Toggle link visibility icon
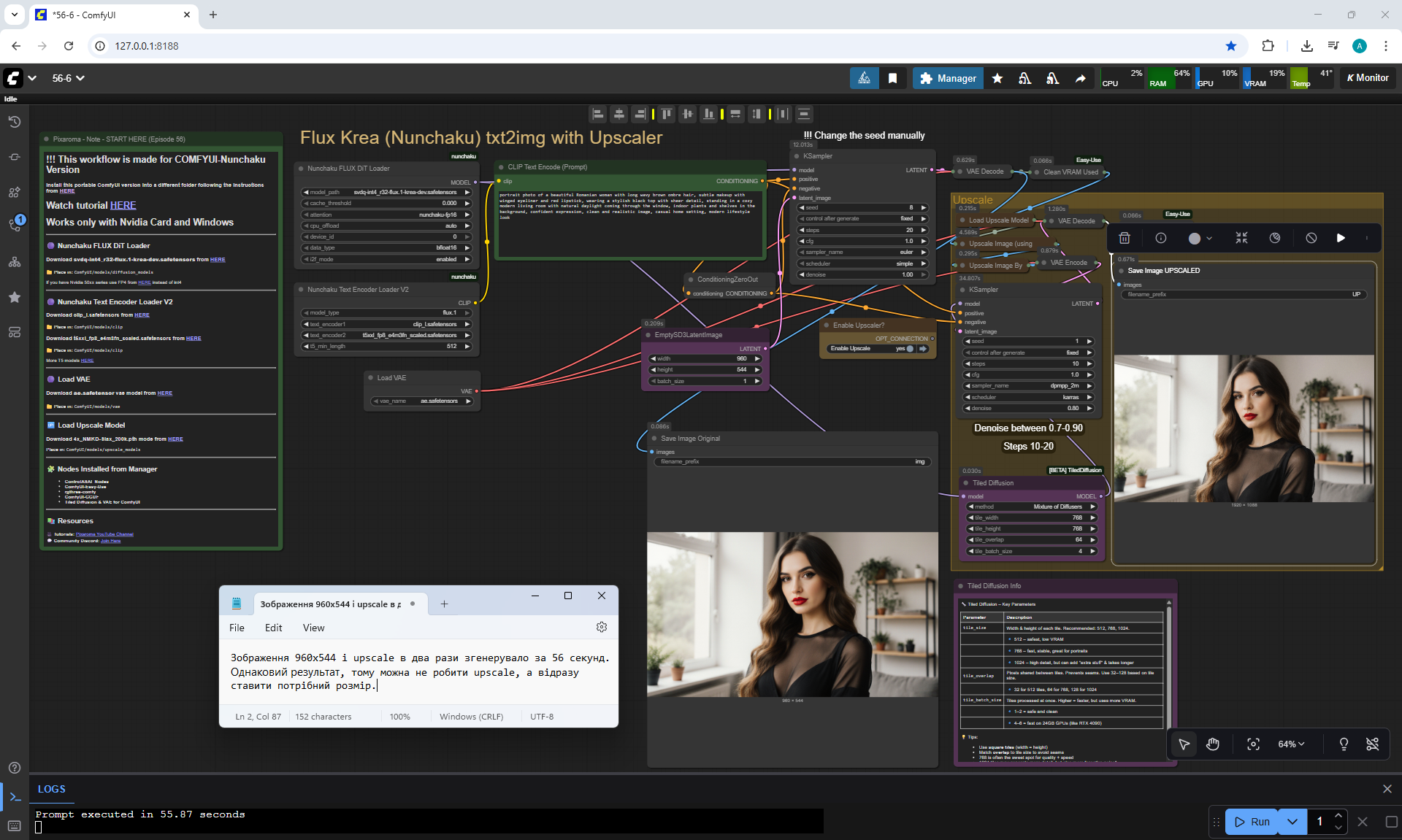The image size is (1402, 840). (1372, 744)
